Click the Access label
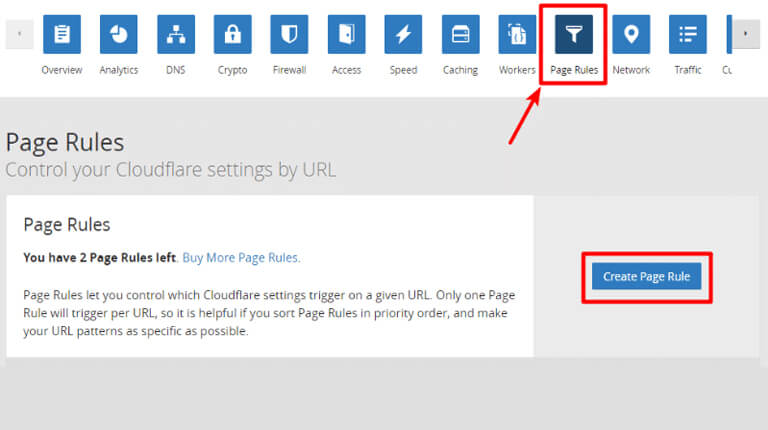The width and height of the screenshot is (768, 430). 346,70
